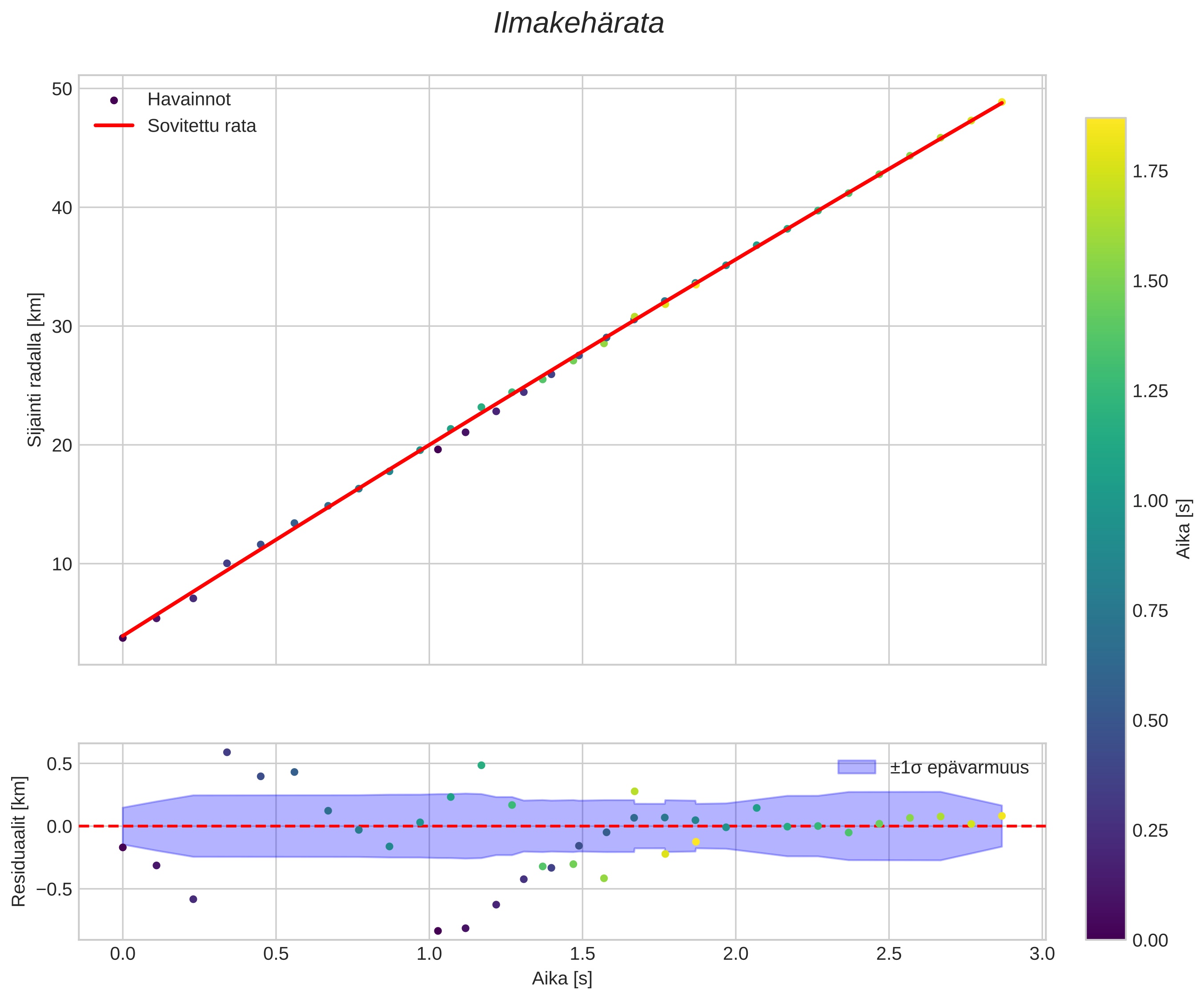This screenshot has height=999, width=1204.
Task: Click the 50 tick on position axis
Action: pyautogui.click(x=62, y=89)
